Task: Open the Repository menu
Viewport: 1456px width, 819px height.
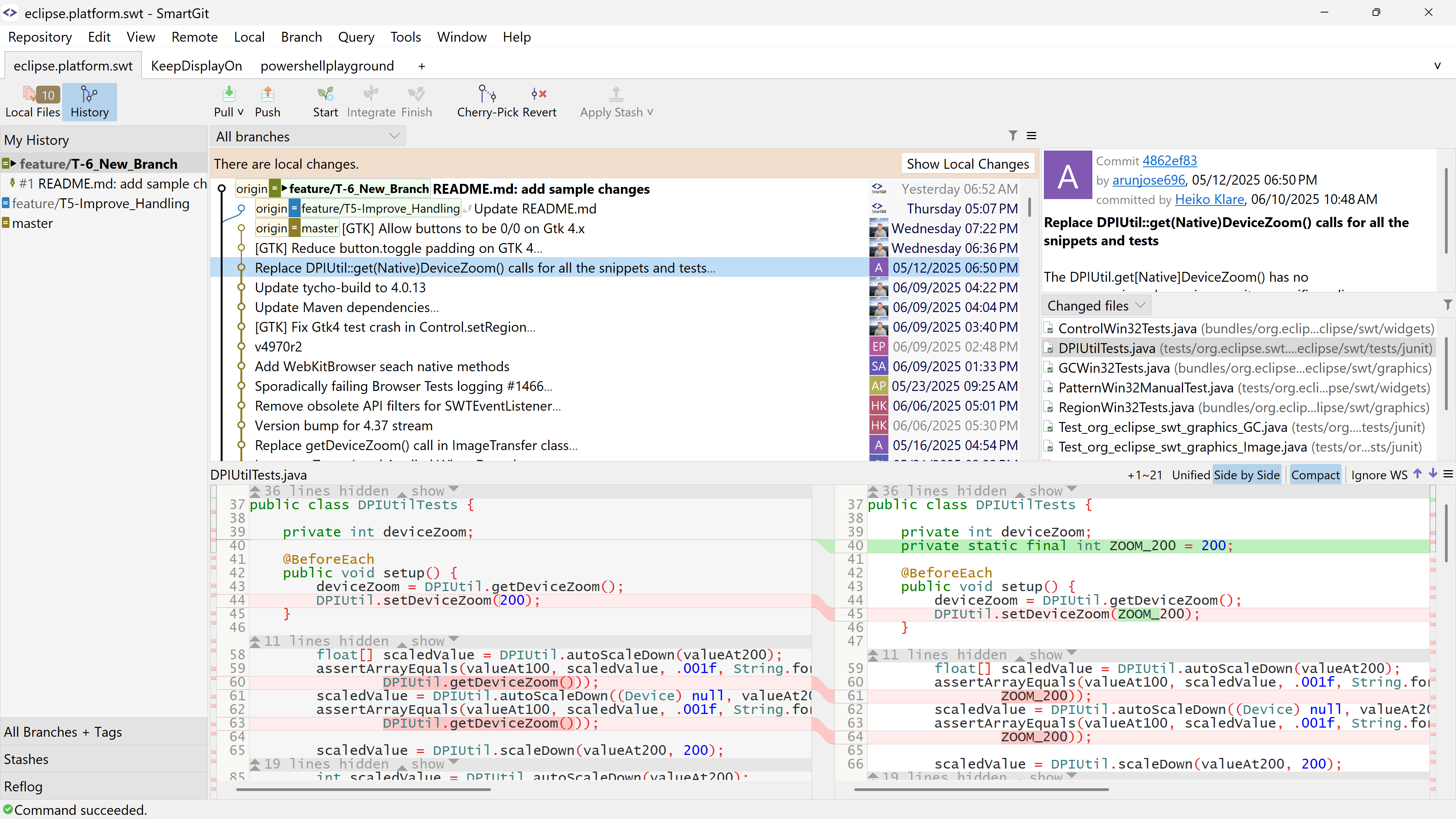Action: pyautogui.click(x=40, y=37)
